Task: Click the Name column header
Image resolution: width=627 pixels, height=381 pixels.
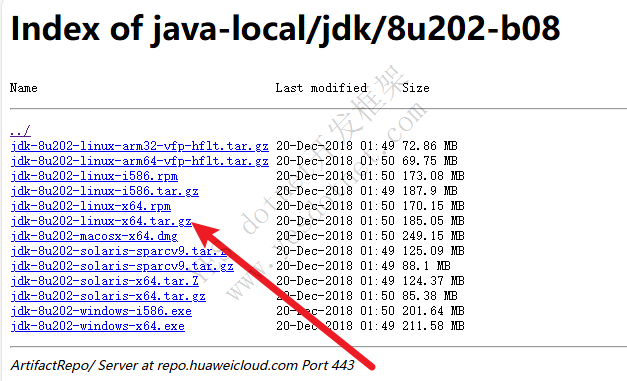Action: [24, 88]
